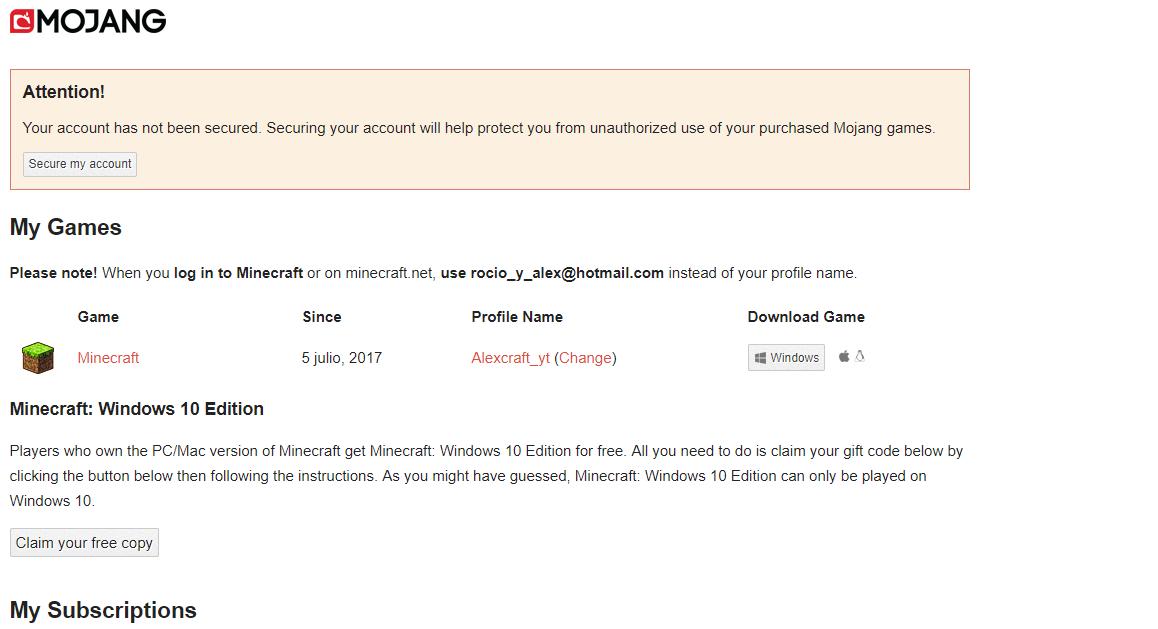
Task: Click the 'Players who own the PC/Mac version' text
Action: coord(486,476)
